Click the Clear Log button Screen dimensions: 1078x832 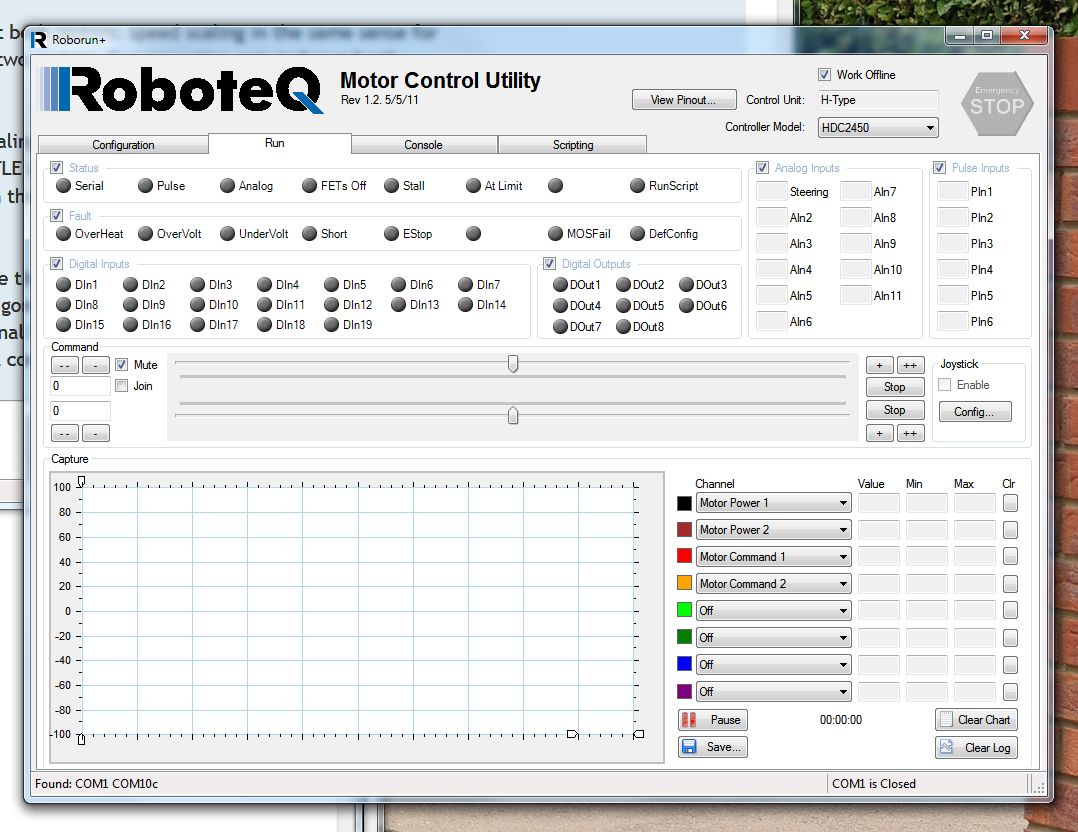(x=975, y=748)
